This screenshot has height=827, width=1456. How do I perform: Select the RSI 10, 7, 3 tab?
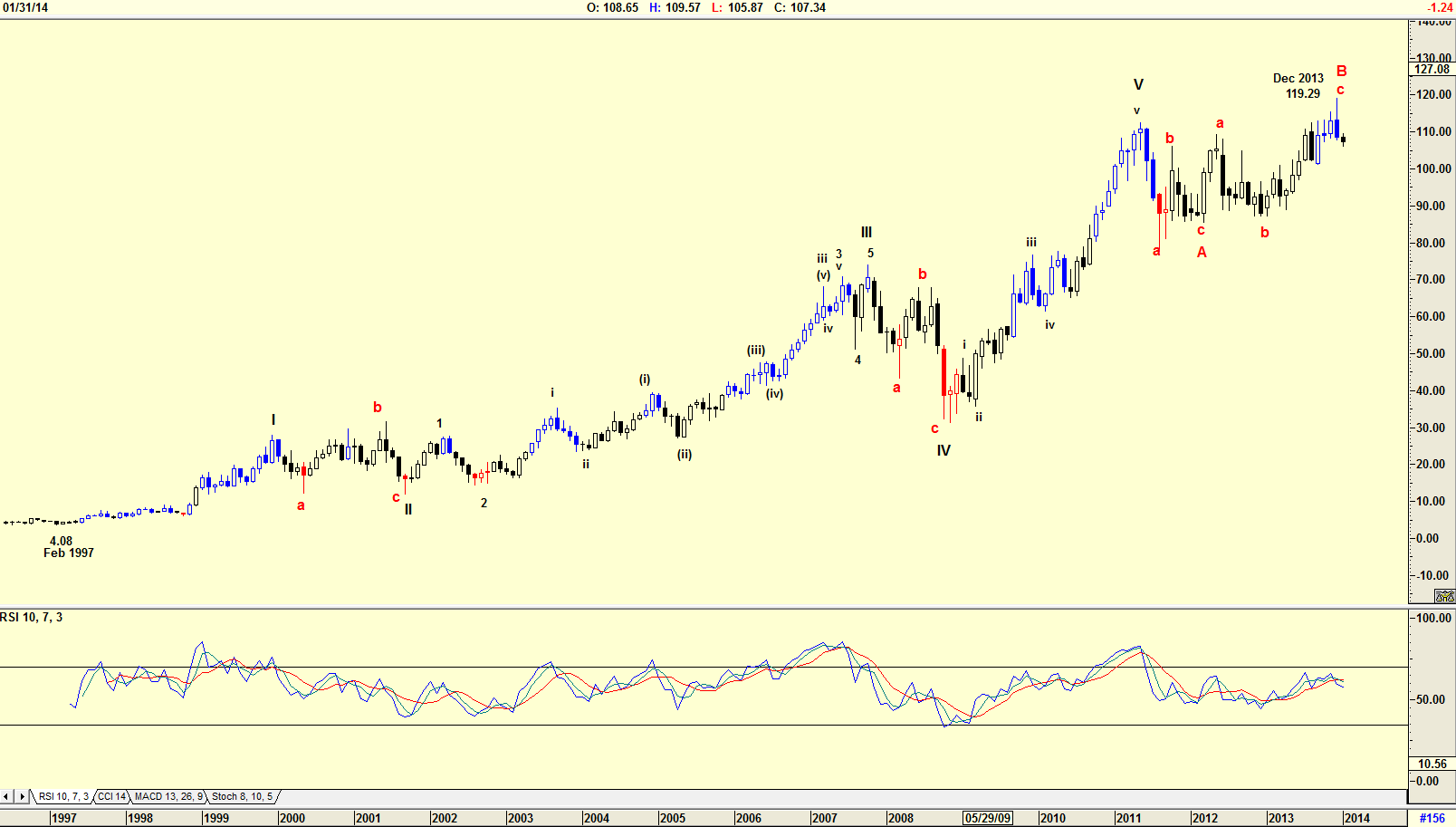pos(63,796)
